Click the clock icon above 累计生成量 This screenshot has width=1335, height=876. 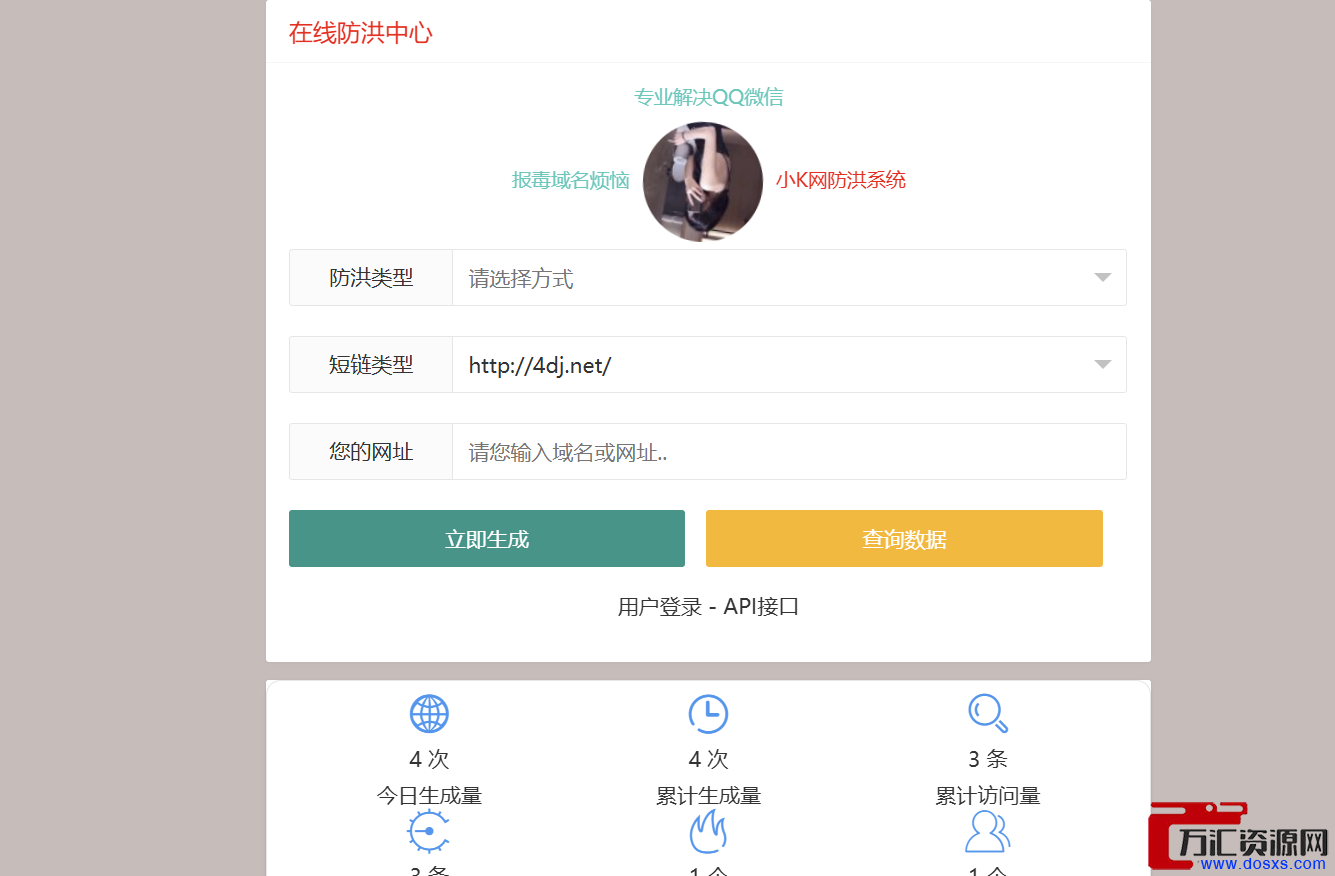(708, 714)
